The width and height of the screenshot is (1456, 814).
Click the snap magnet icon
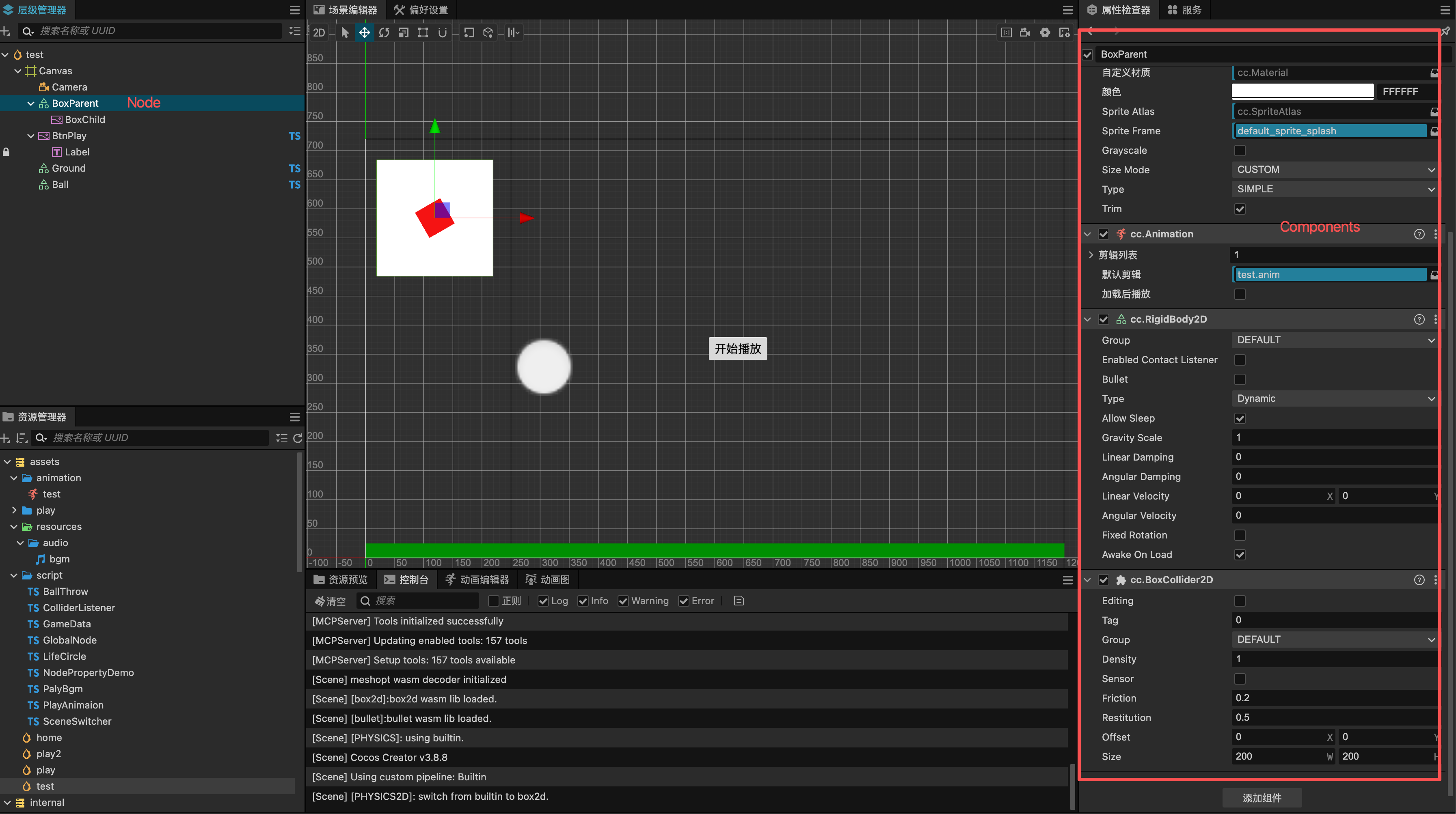click(x=443, y=33)
